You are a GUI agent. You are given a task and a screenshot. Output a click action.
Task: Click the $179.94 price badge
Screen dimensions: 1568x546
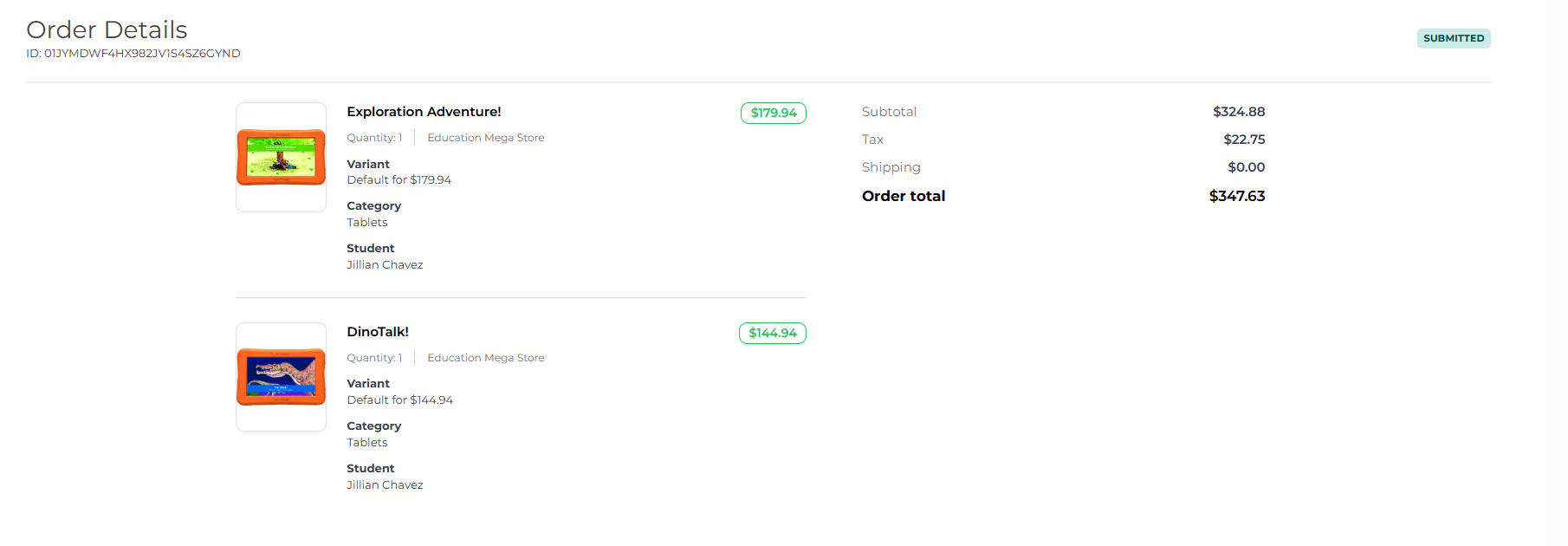[x=773, y=114]
